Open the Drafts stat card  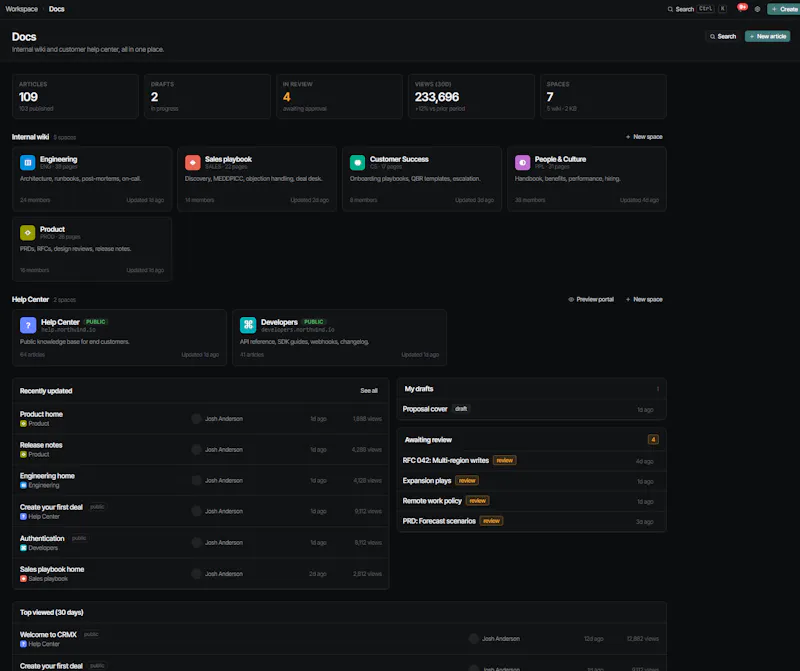(207, 96)
